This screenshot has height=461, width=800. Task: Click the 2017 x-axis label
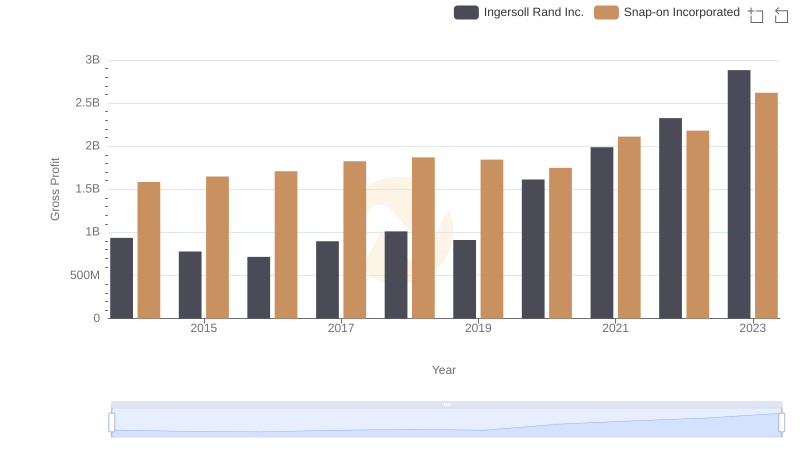pos(341,328)
